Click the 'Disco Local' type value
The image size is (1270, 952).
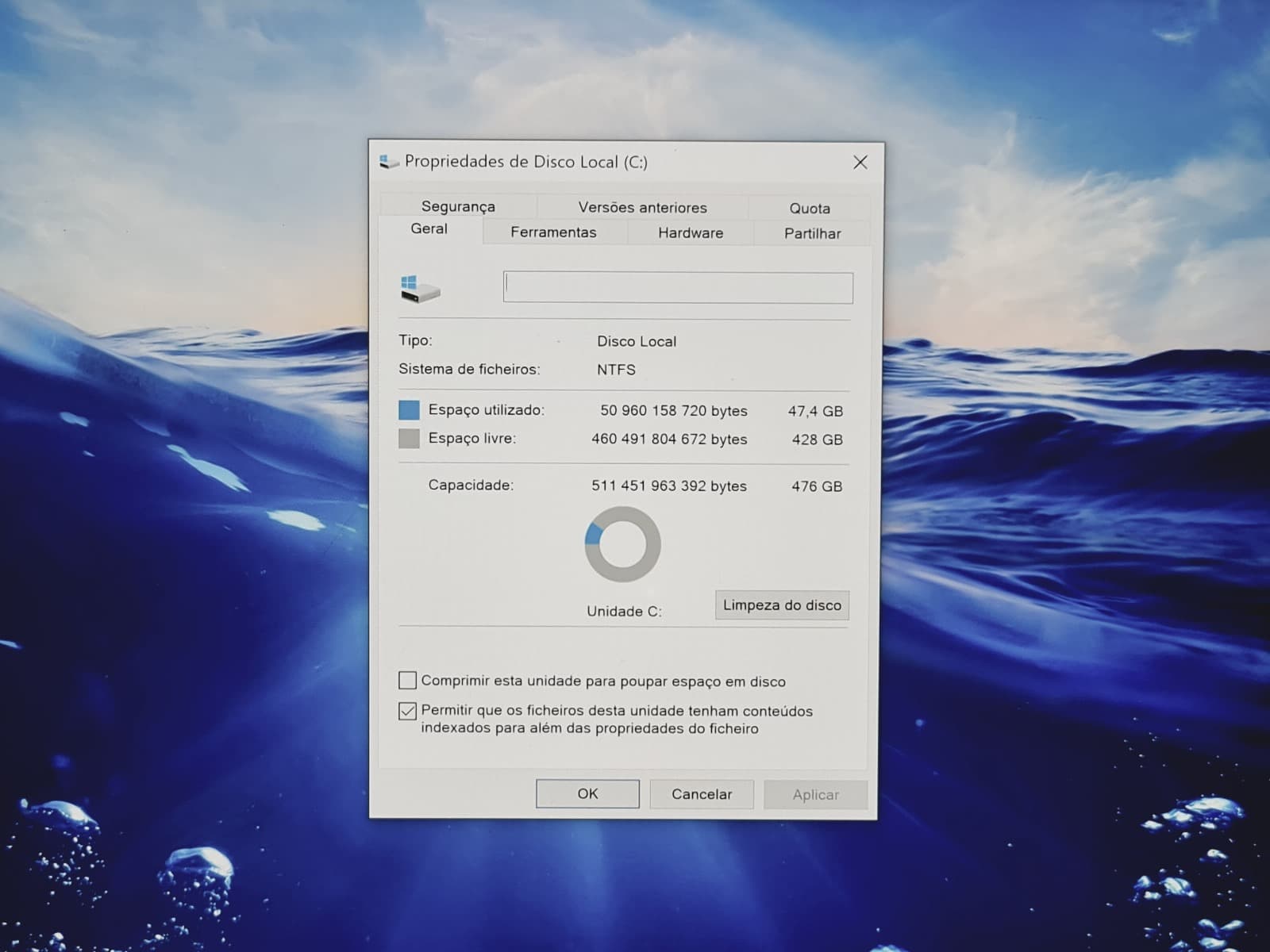point(637,342)
